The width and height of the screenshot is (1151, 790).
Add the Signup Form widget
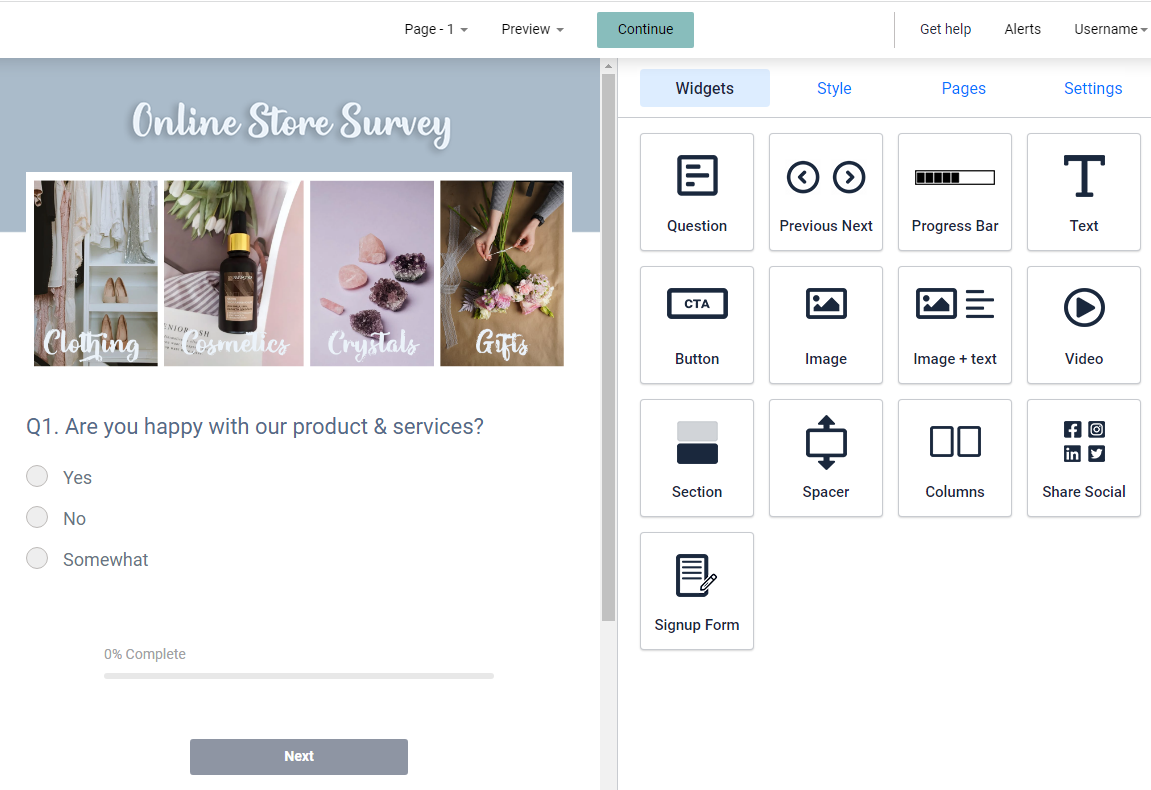click(697, 591)
